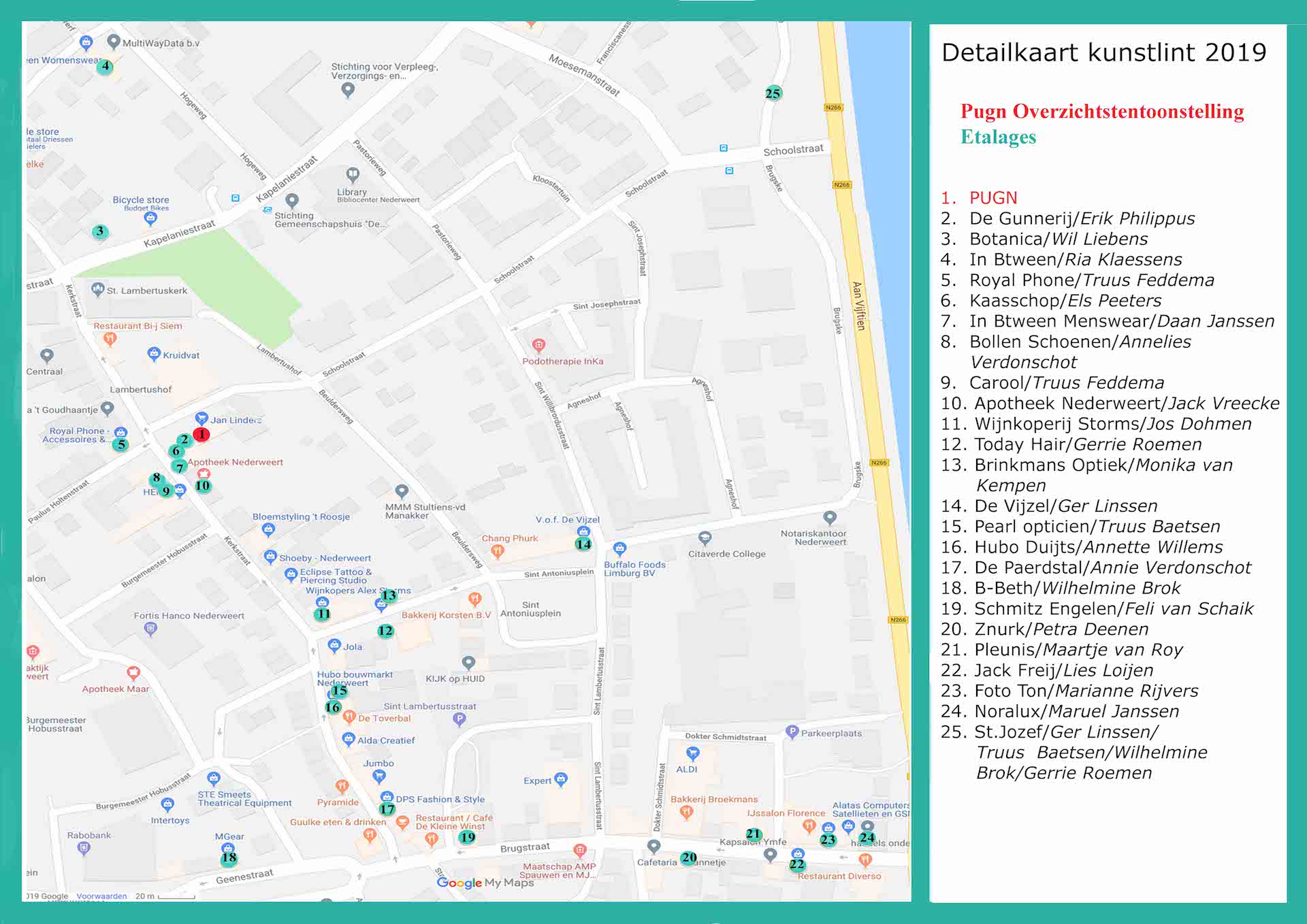Click the red PUGN marker number 1
This screenshot has height=924, width=1307.
201,434
